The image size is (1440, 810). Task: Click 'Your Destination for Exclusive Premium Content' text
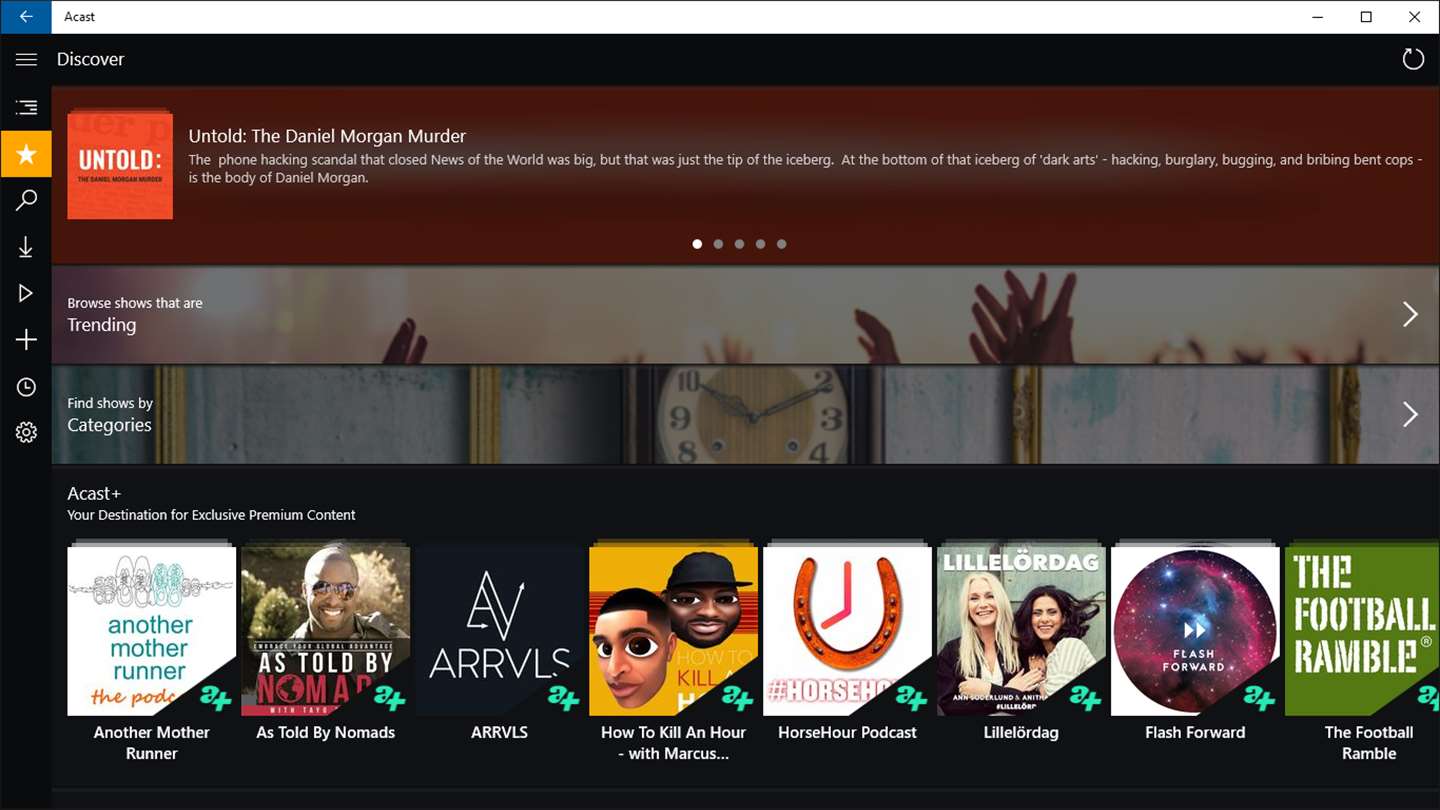click(x=211, y=515)
